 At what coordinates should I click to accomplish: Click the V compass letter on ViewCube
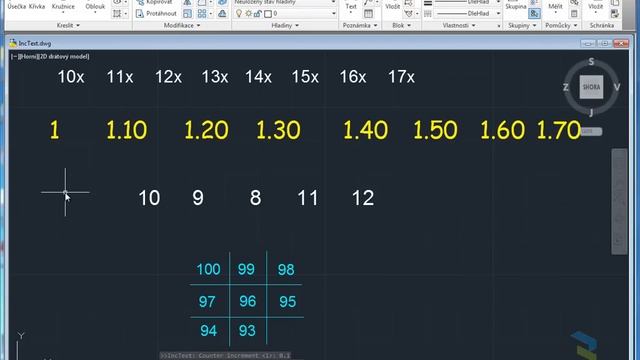coord(616,87)
